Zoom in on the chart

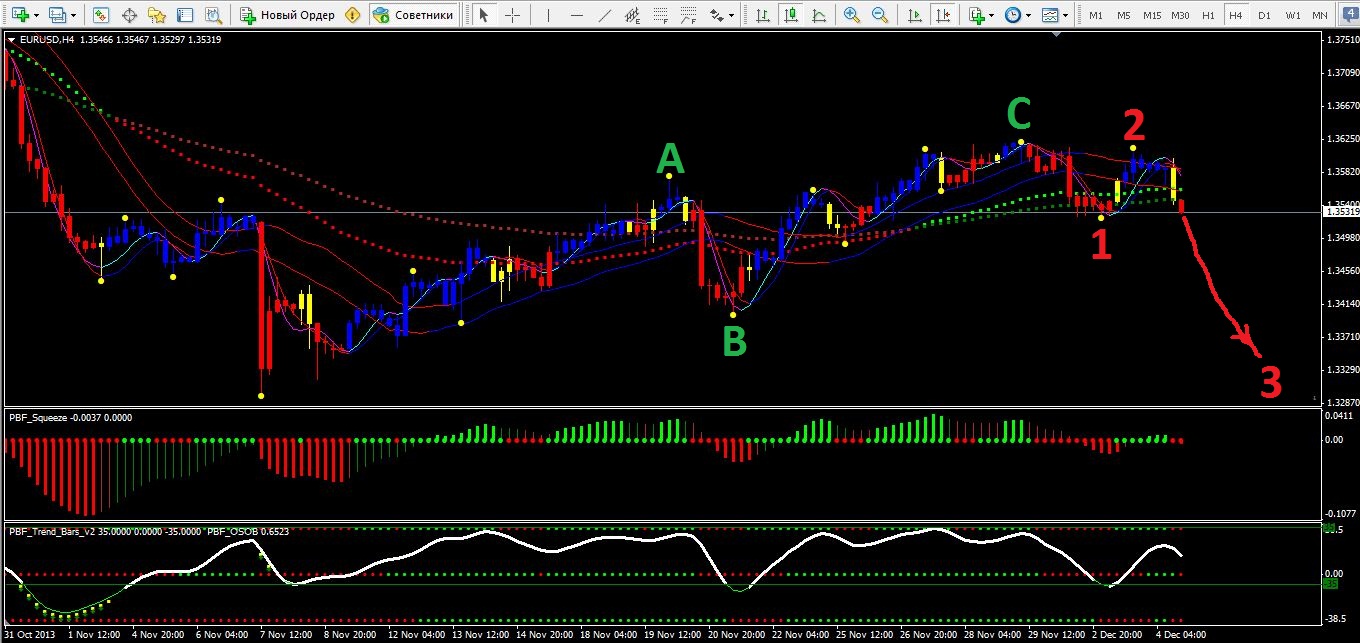pos(851,15)
